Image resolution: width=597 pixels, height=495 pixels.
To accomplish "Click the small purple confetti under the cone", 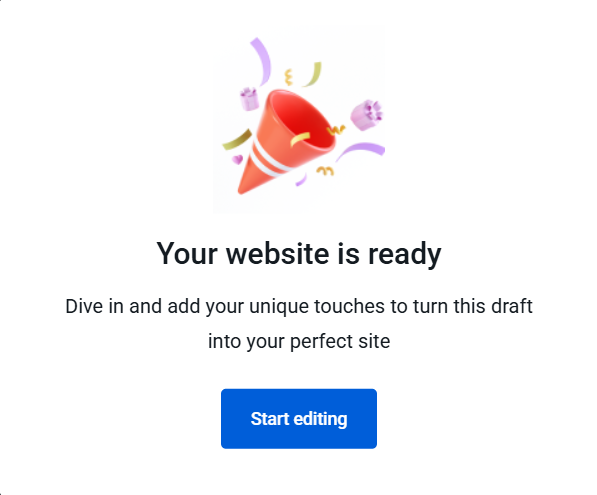I will pyautogui.click(x=301, y=180).
